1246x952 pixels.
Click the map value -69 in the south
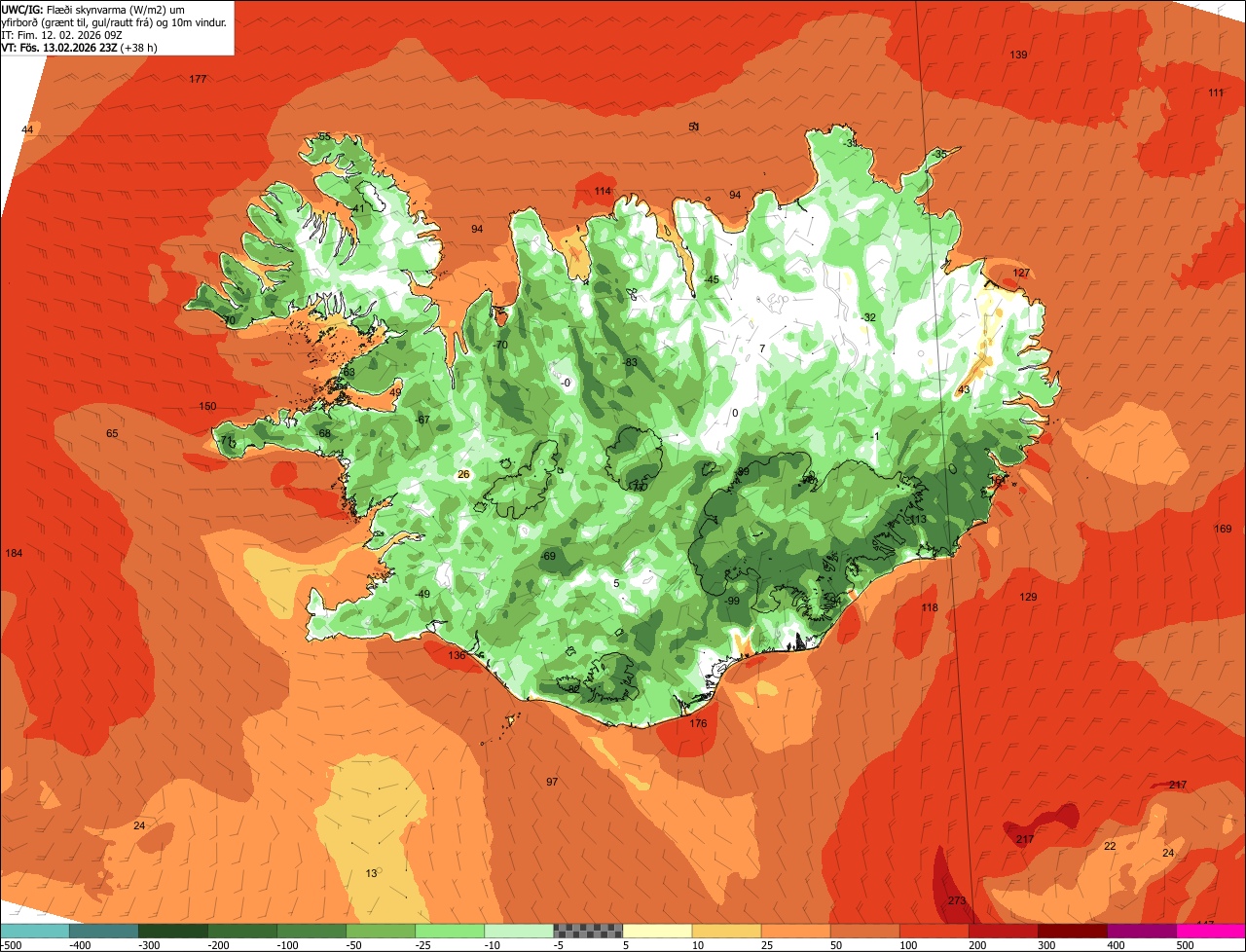tap(547, 556)
